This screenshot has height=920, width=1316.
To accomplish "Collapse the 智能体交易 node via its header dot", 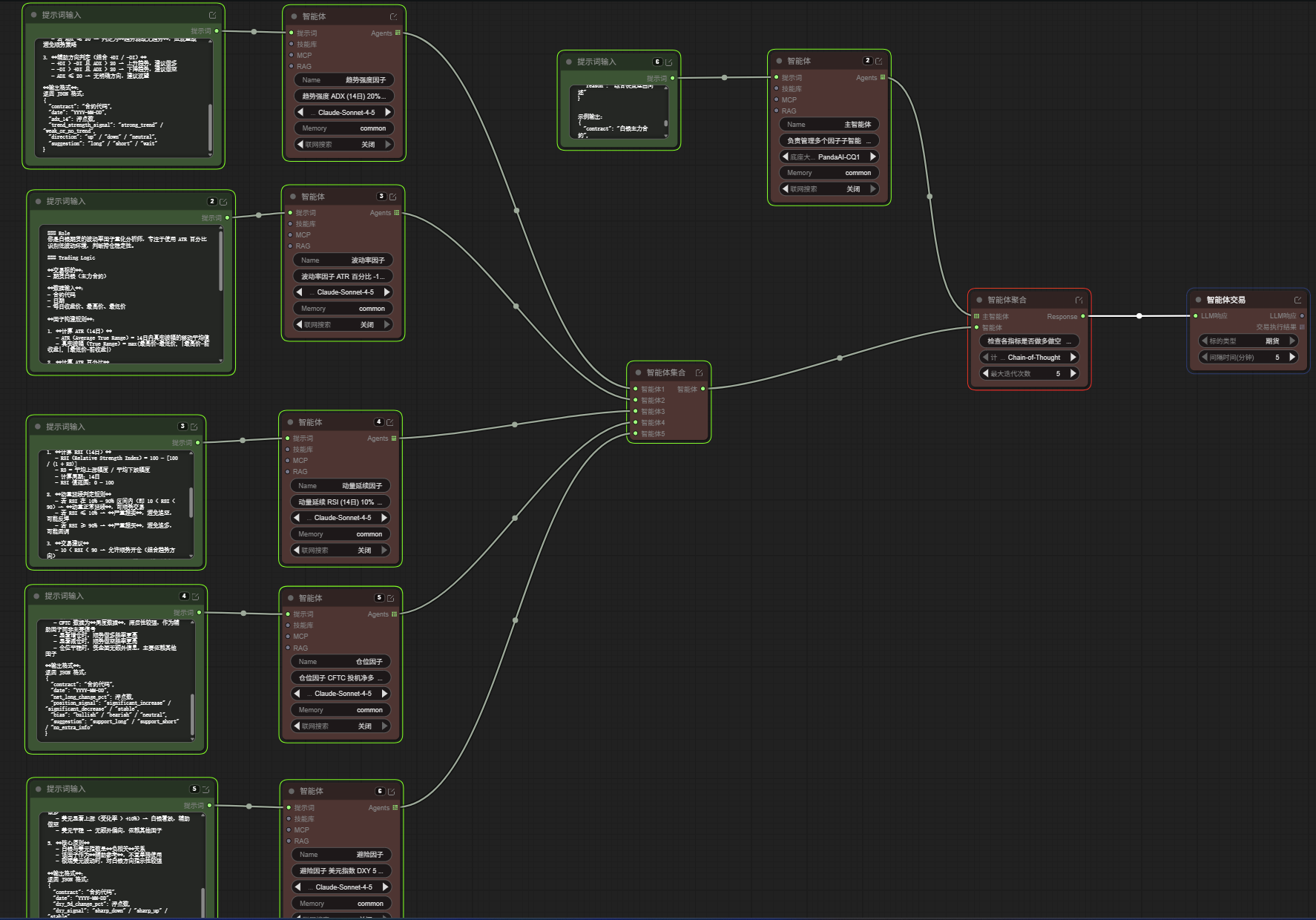I will [x=1198, y=300].
